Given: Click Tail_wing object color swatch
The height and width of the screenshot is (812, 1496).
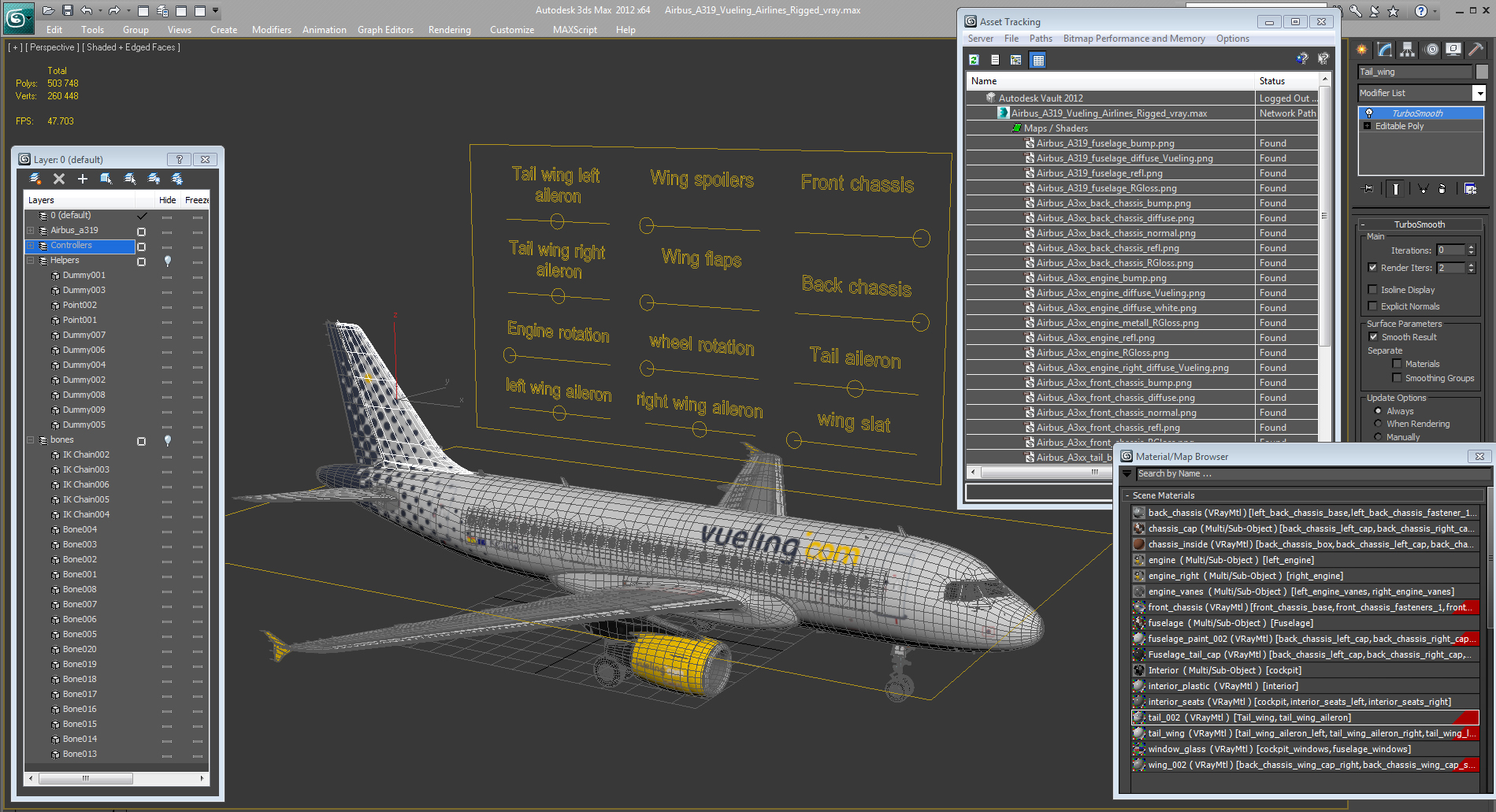Looking at the screenshot, I should tap(1482, 72).
